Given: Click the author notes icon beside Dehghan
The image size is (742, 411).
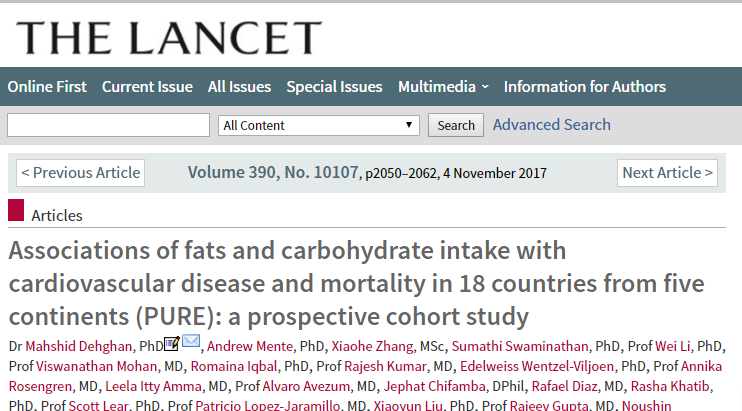Looking at the screenshot, I should coord(172,344).
